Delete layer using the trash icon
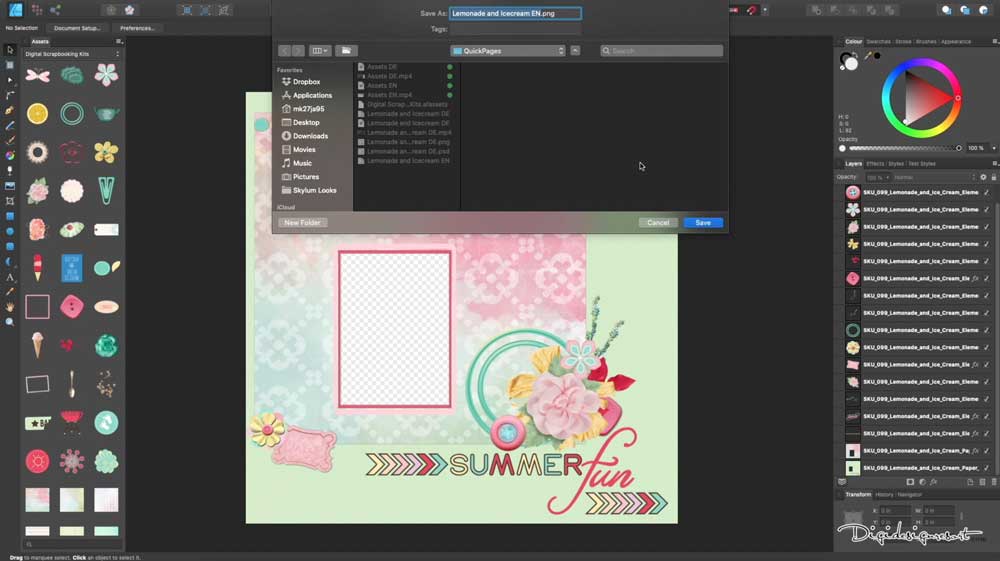Viewport: 1000px width, 561px height. (994, 482)
